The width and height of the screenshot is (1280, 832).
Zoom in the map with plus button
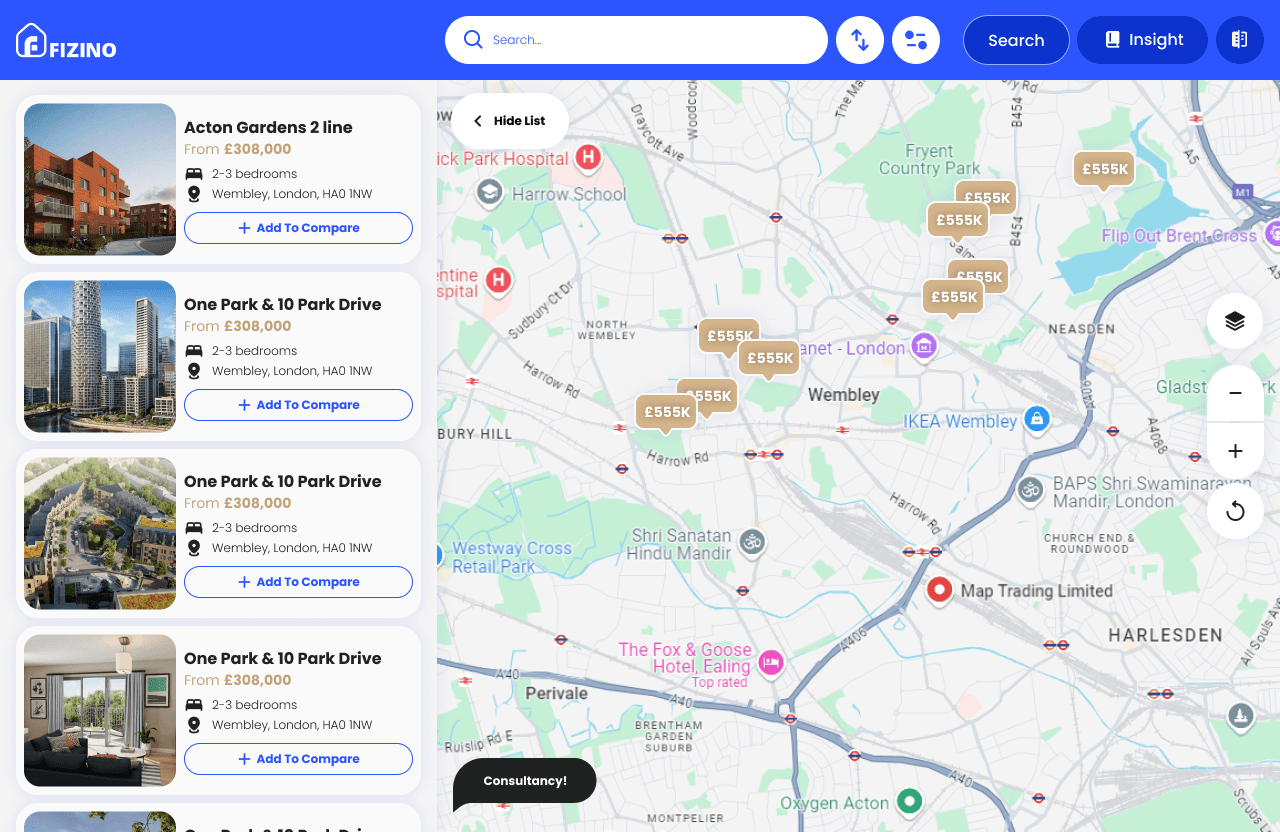click(1235, 451)
